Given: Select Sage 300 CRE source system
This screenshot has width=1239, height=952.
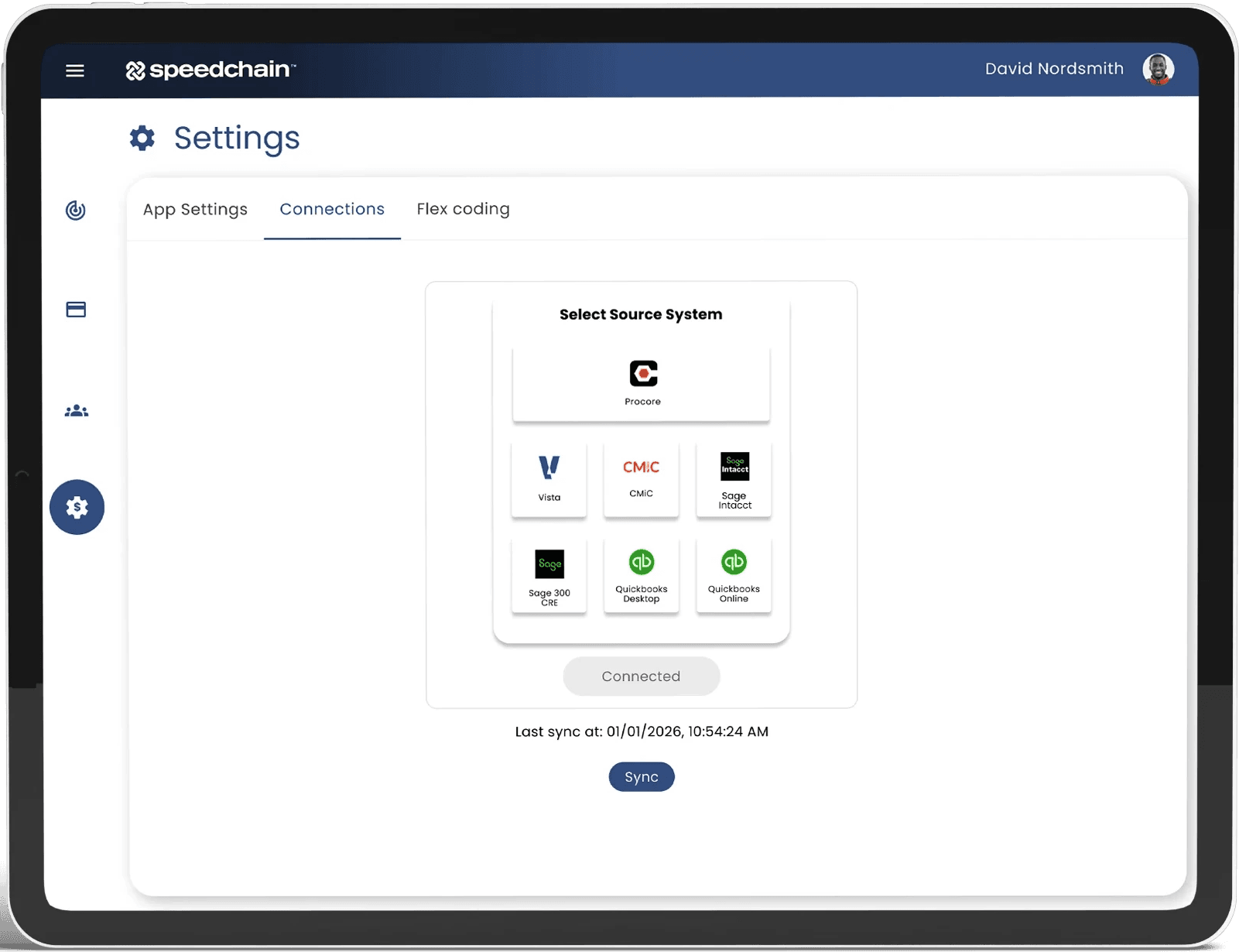Looking at the screenshot, I should pyautogui.click(x=549, y=575).
